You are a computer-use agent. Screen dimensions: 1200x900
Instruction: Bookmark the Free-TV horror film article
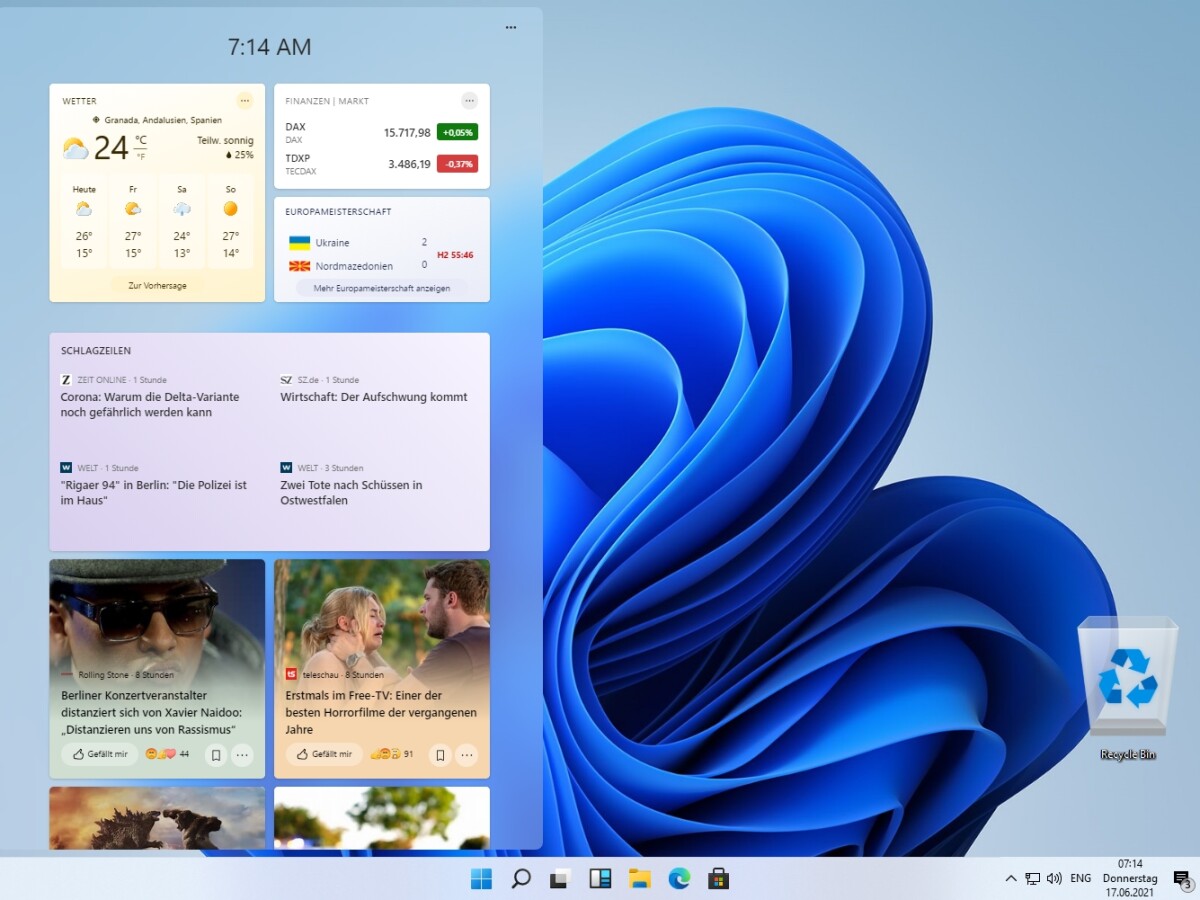click(439, 755)
